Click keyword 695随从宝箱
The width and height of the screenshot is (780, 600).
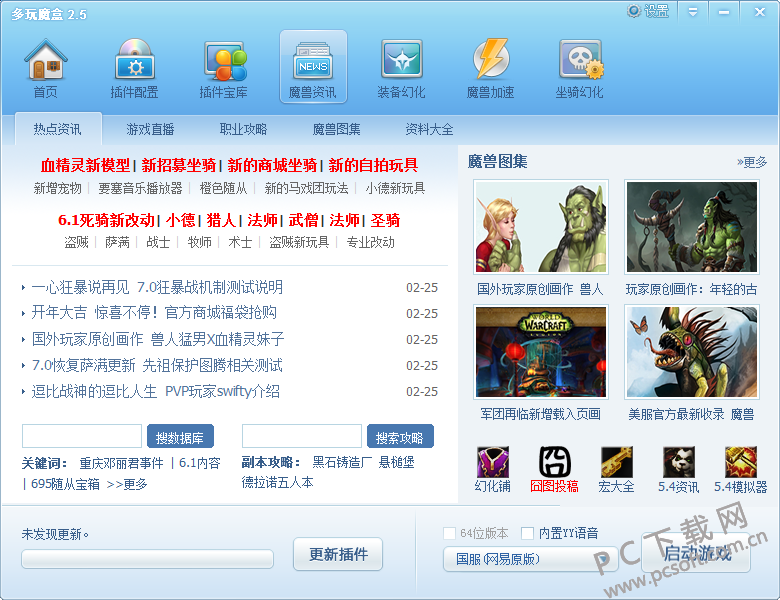(65, 484)
